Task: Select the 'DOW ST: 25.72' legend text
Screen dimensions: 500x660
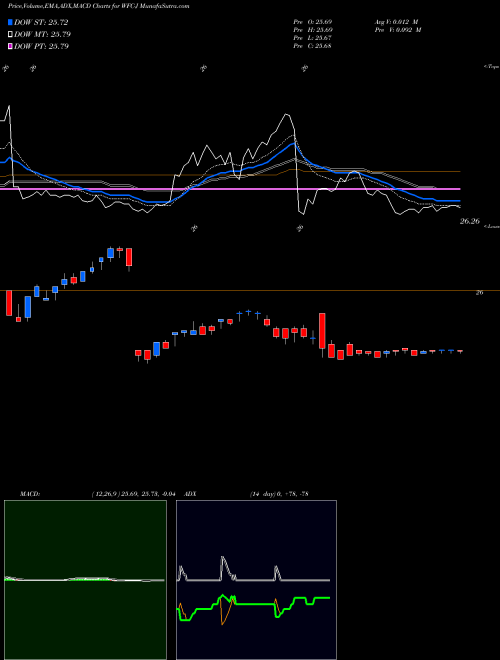Action: tap(41, 22)
